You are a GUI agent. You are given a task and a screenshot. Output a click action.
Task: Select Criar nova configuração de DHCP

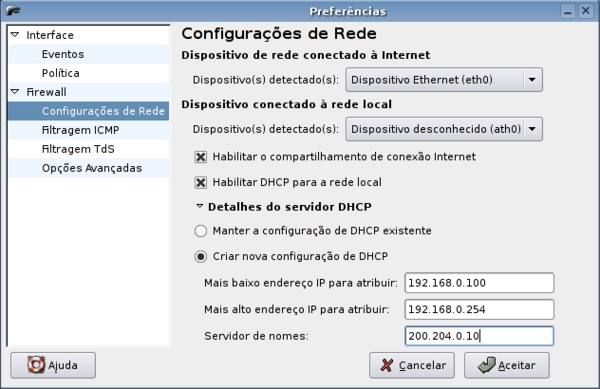coord(201,257)
